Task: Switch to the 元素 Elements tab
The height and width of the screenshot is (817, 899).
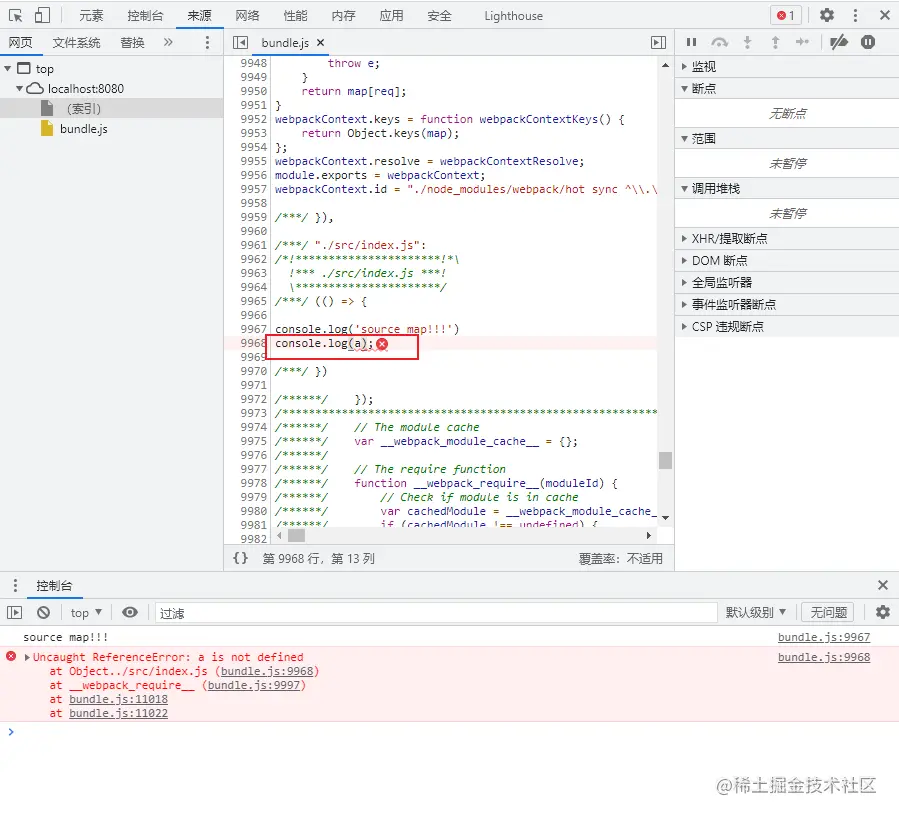Action: coord(91,15)
